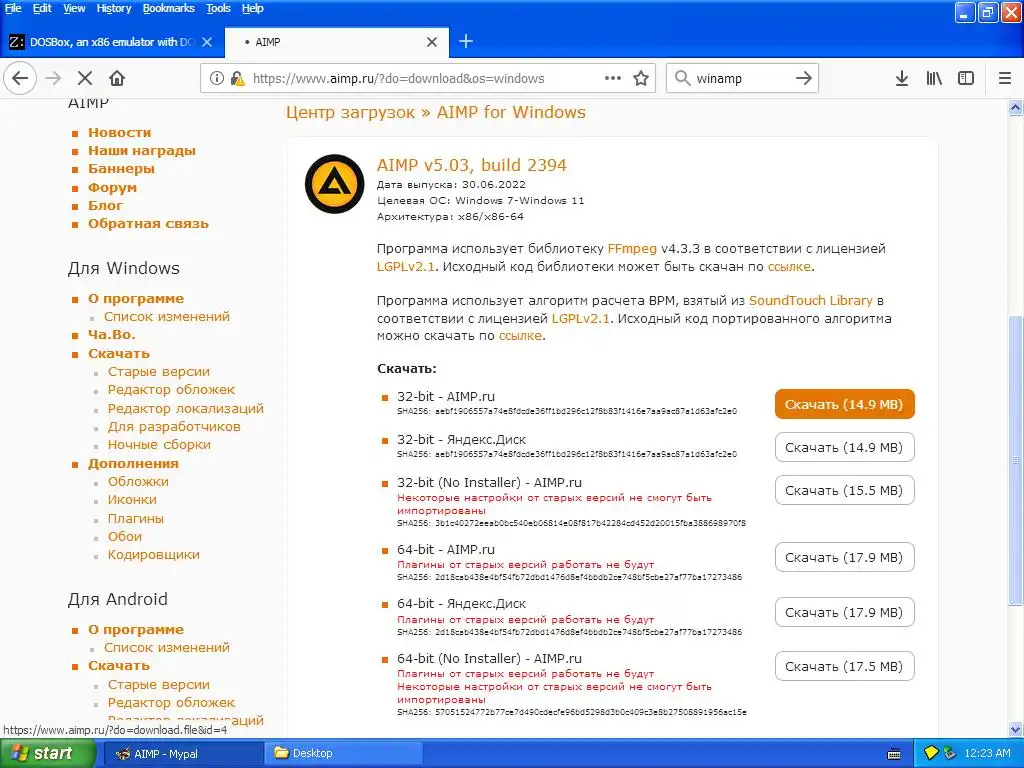Image resolution: width=1024 pixels, height=768 pixels.
Task: Download 64-bit No Installer 17.5 MB
Action: [x=844, y=666]
